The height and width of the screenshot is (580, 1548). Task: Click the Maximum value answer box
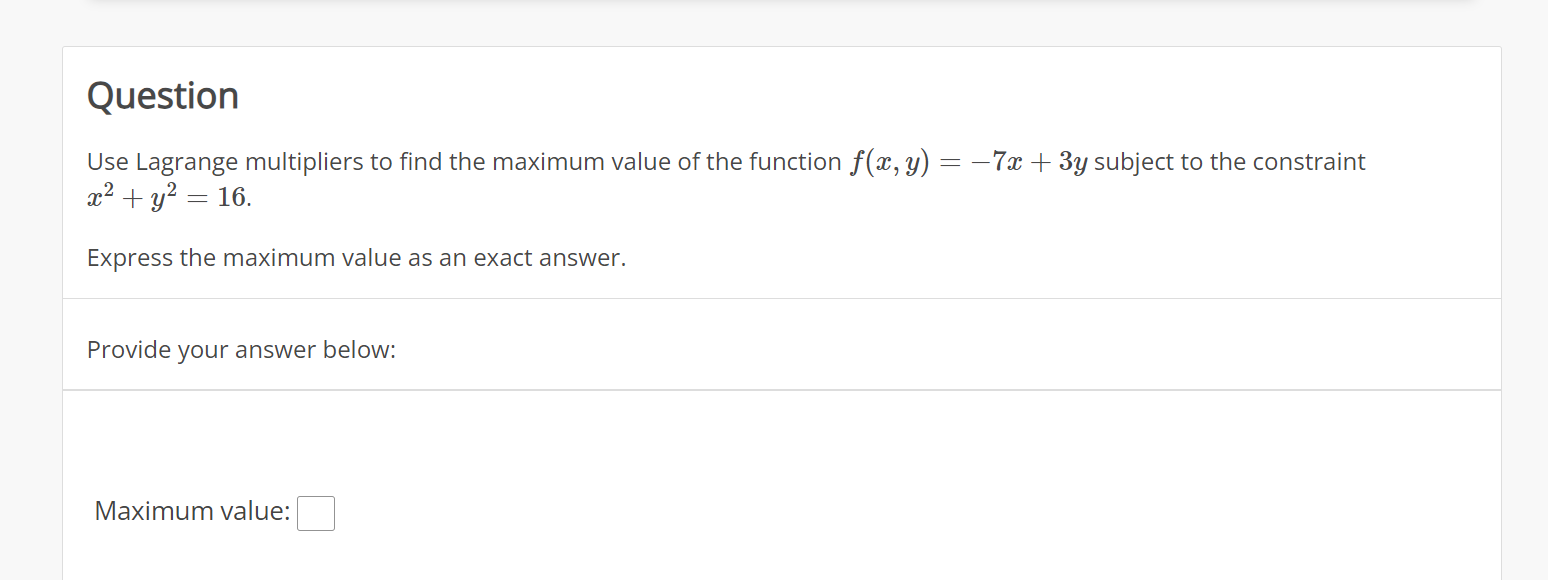tap(316, 512)
